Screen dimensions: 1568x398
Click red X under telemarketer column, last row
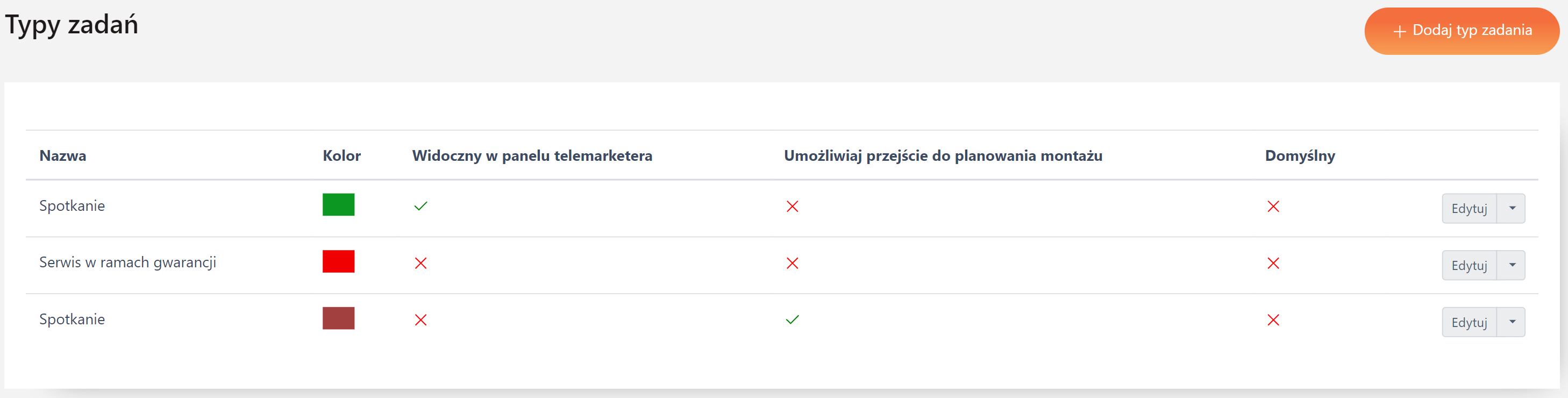[x=420, y=319]
